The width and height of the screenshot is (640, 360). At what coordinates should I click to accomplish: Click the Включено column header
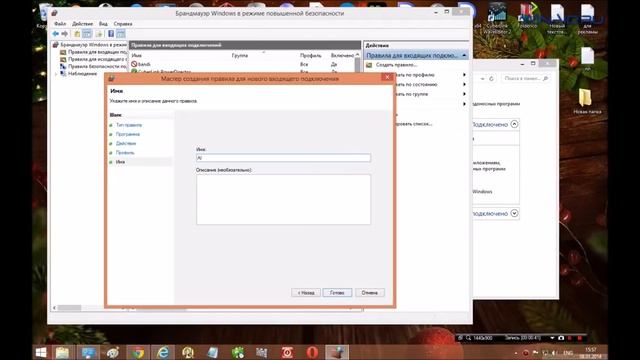coord(342,55)
